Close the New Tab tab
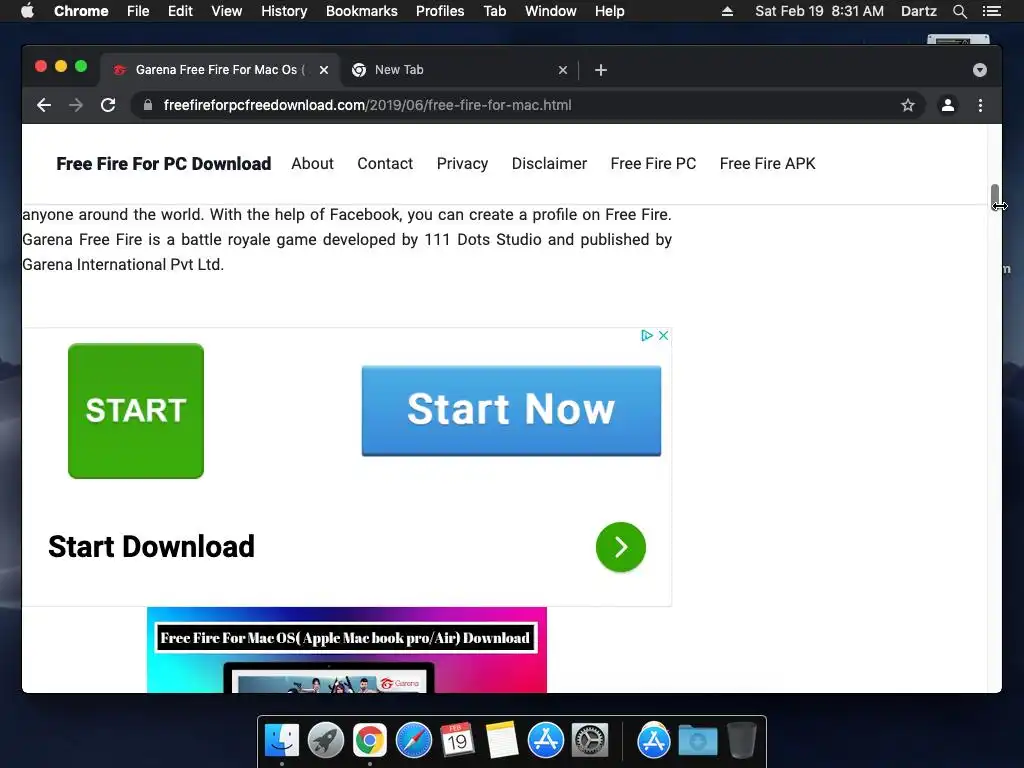Image resolution: width=1024 pixels, height=768 pixels. pos(563,70)
